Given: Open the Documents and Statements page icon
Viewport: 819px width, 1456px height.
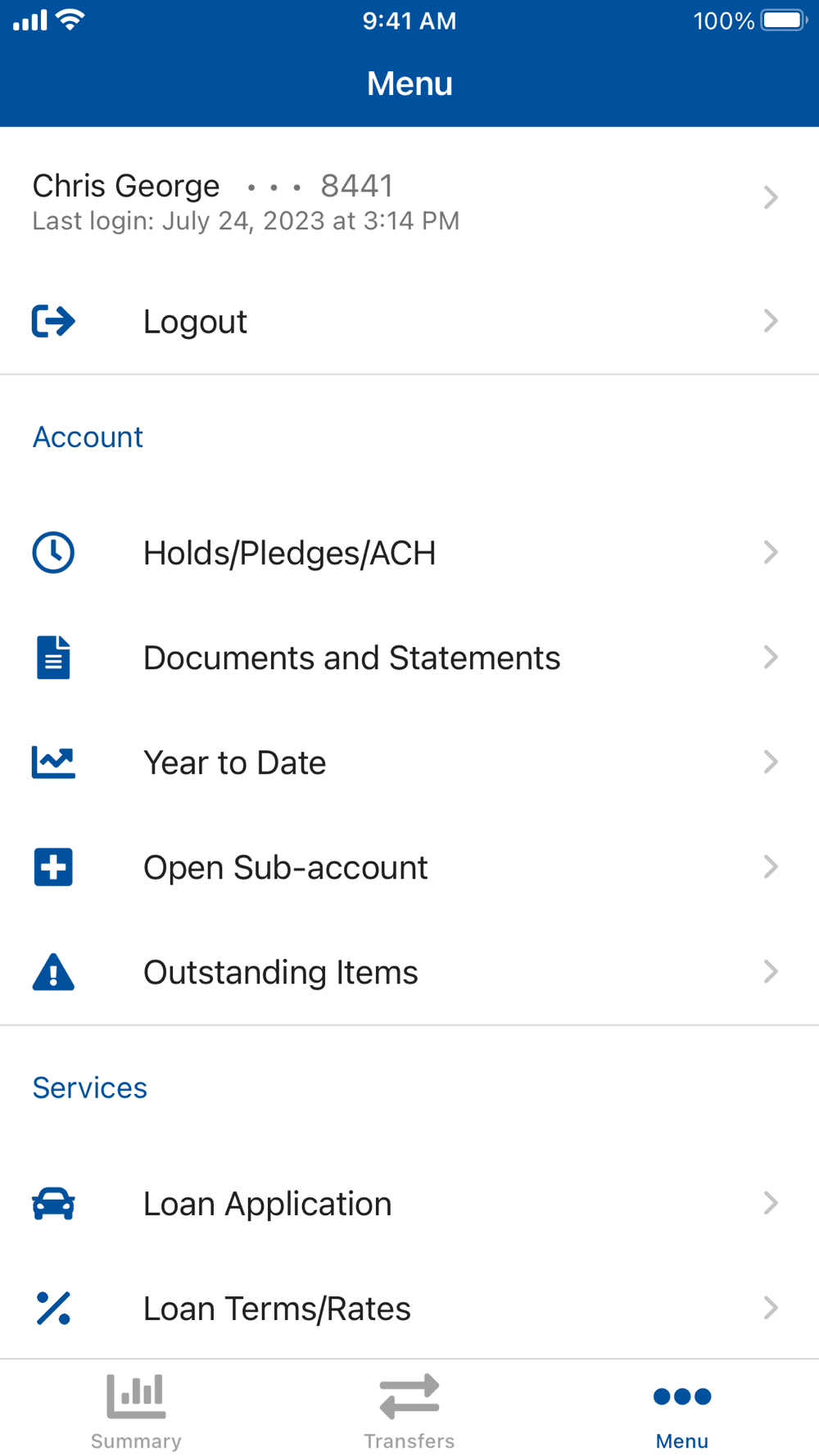Looking at the screenshot, I should (53, 658).
